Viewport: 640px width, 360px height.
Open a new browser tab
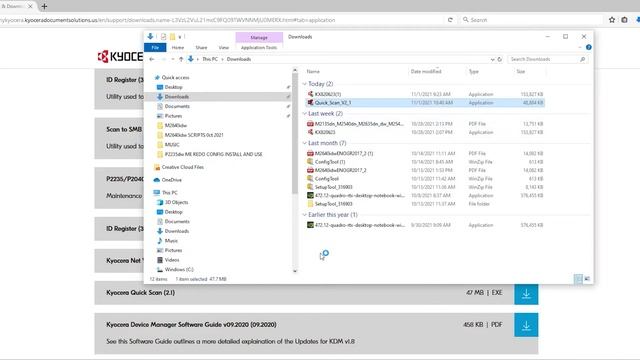point(44,6)
